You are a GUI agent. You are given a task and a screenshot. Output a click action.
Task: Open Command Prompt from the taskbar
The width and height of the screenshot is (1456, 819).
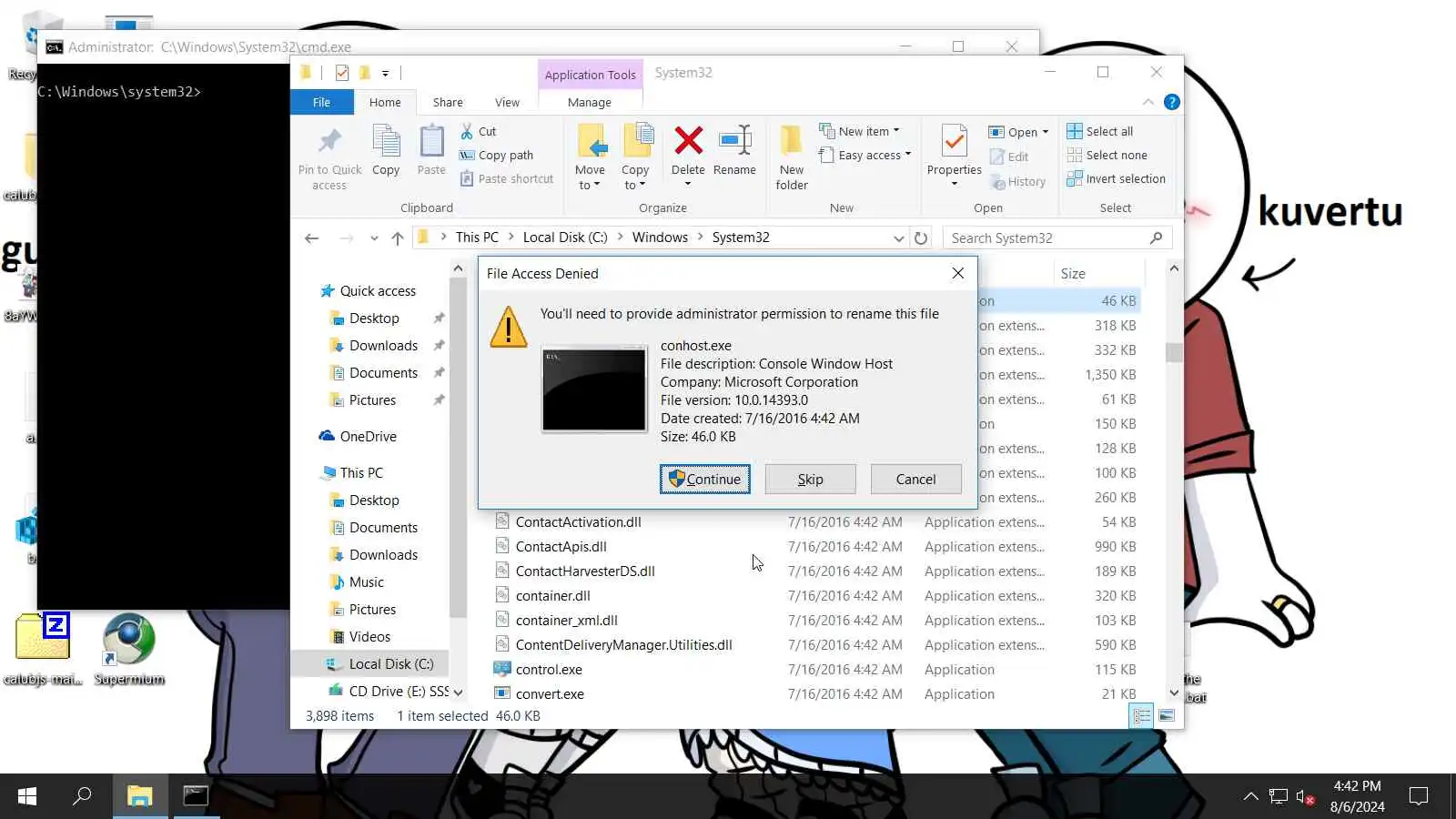click(x=196, y=796)
